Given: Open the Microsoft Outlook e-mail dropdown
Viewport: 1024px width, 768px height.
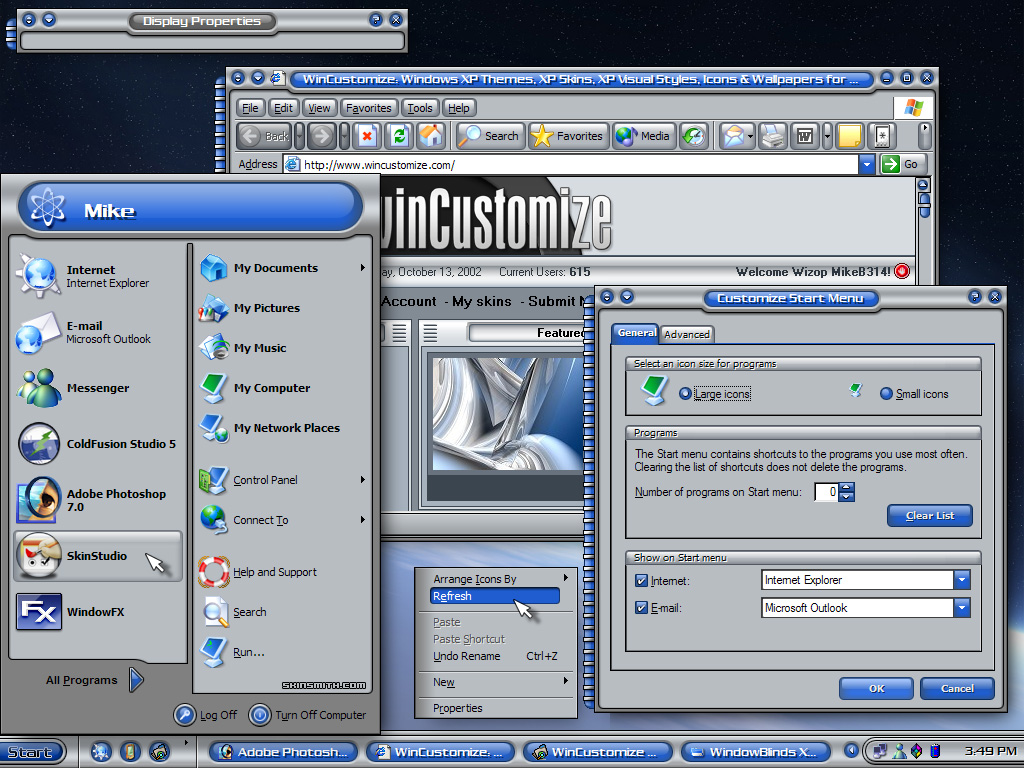Looking at the screenshot, I should tap(962, 608).
